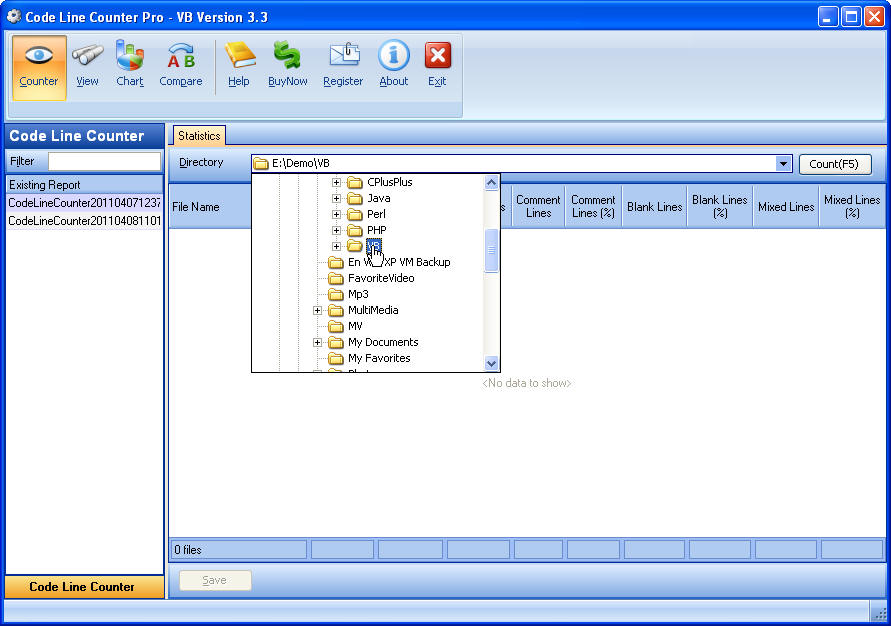Expand the Perl folder node
This screenshot has width=891, height=626.
pyautogui.click(x=336, y=214)
